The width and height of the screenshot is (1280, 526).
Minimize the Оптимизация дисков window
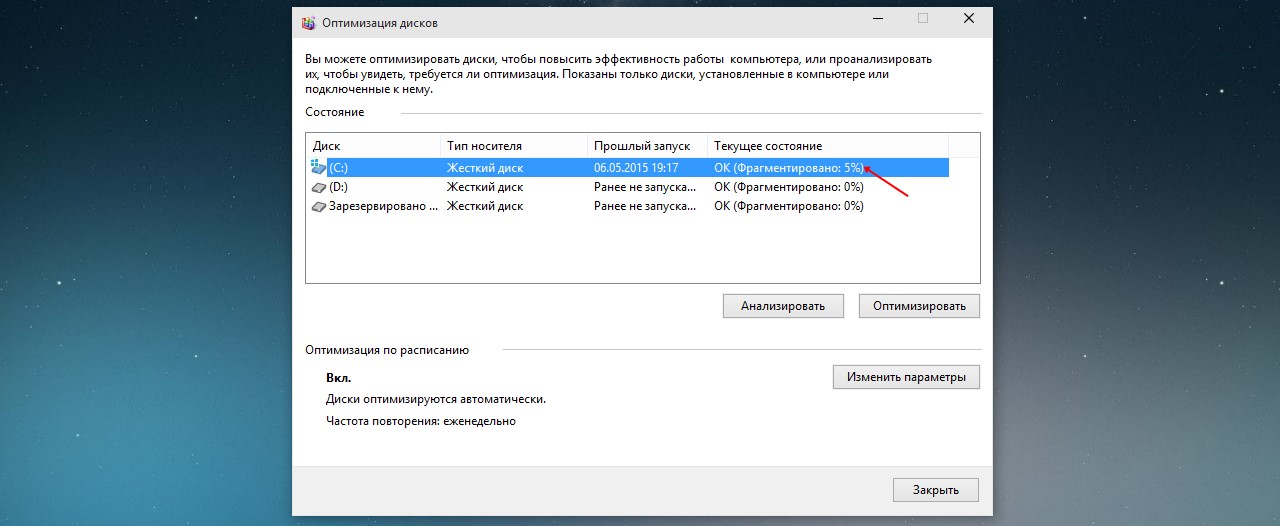click(876, 19)
